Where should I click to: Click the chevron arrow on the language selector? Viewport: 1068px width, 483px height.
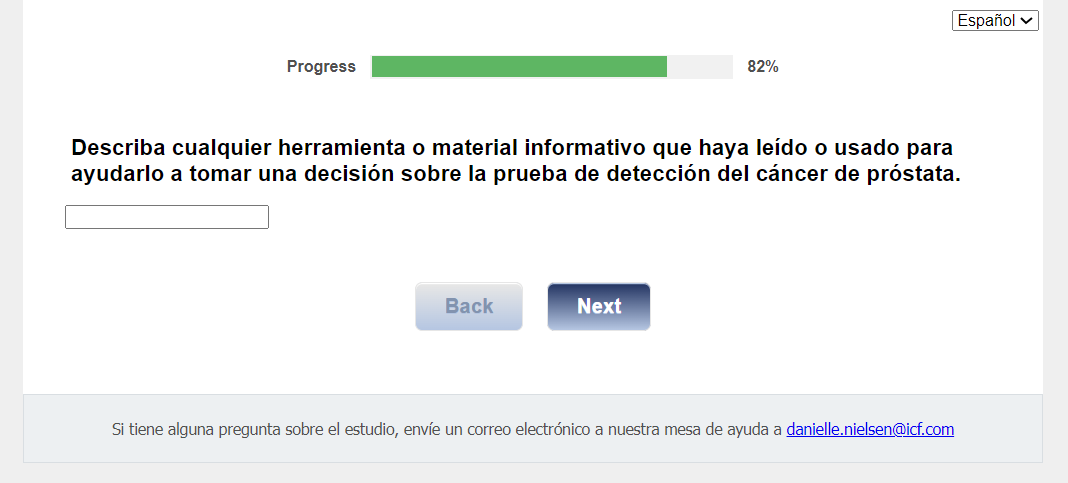click(x=1028, y=21)
